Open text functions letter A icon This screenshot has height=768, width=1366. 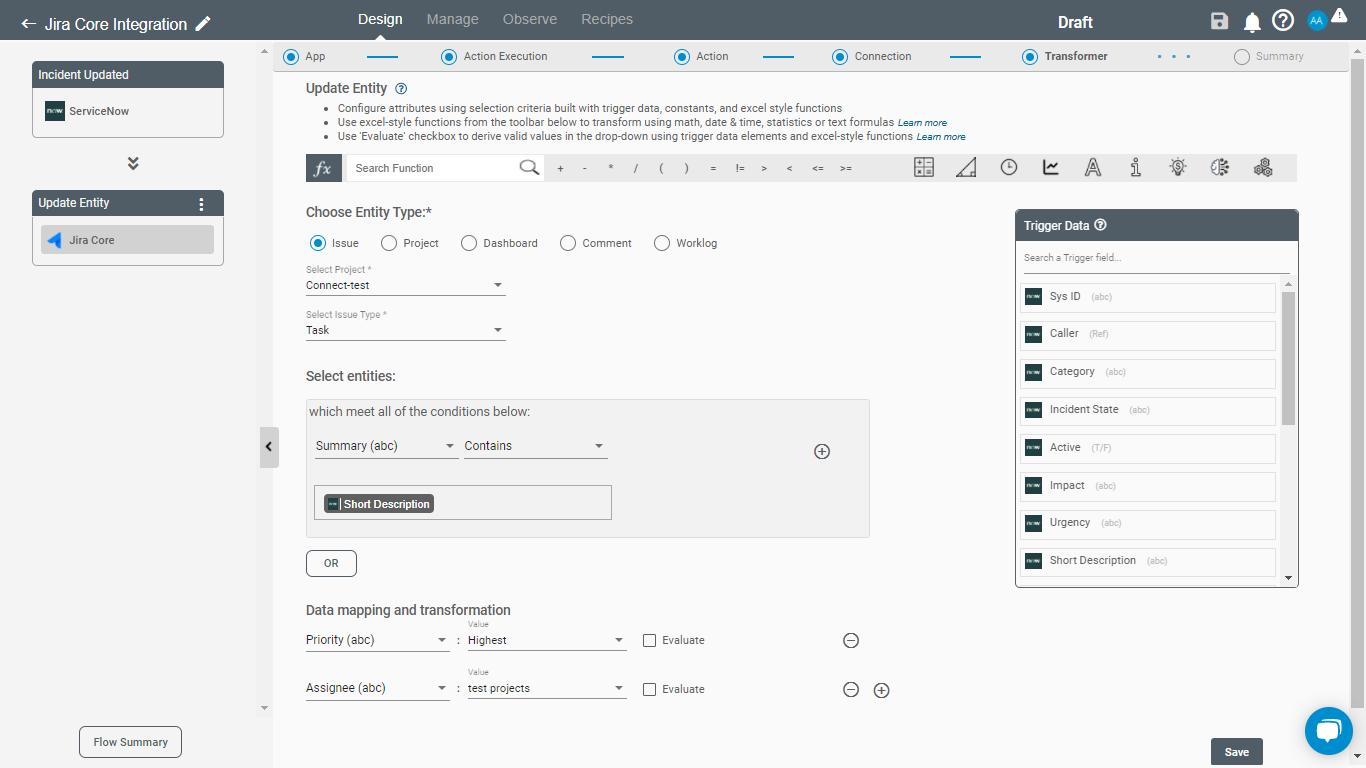pos(1093,168)
